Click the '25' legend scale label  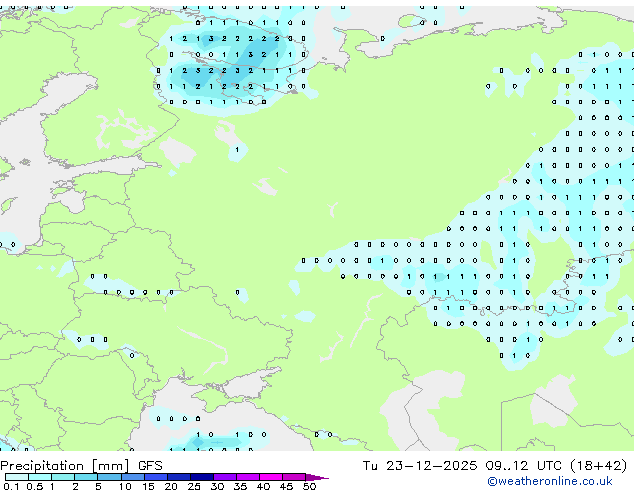tap(194, 486)
